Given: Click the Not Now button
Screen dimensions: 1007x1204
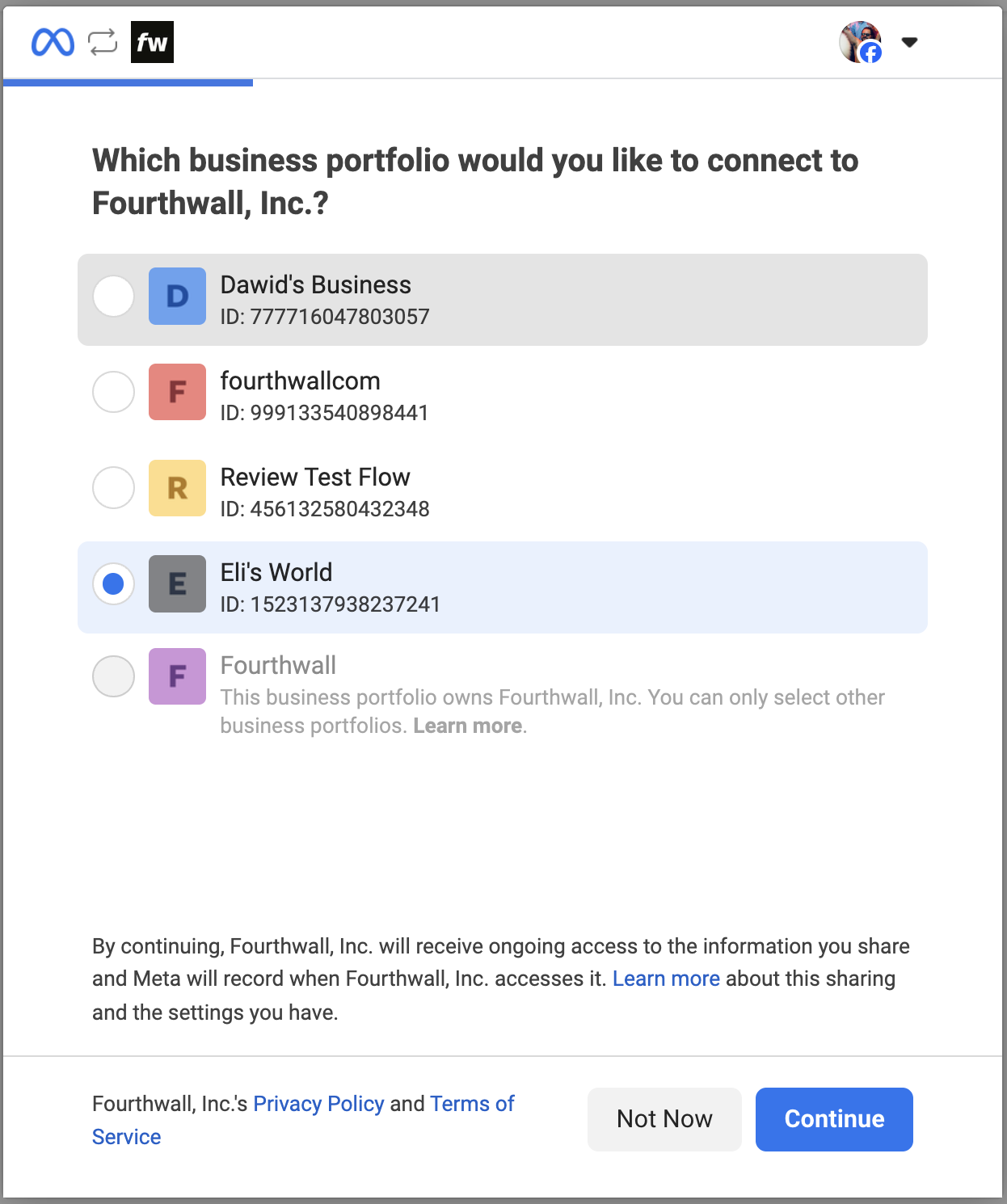Looking at the screenshot, I should (x=664, y=1119).
